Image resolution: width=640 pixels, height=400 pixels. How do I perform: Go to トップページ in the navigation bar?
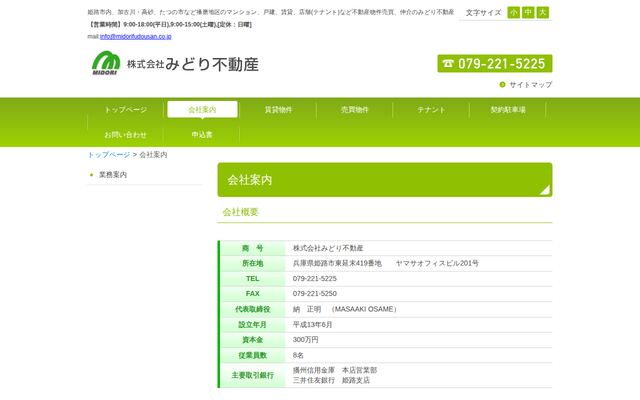pos(126,110)
